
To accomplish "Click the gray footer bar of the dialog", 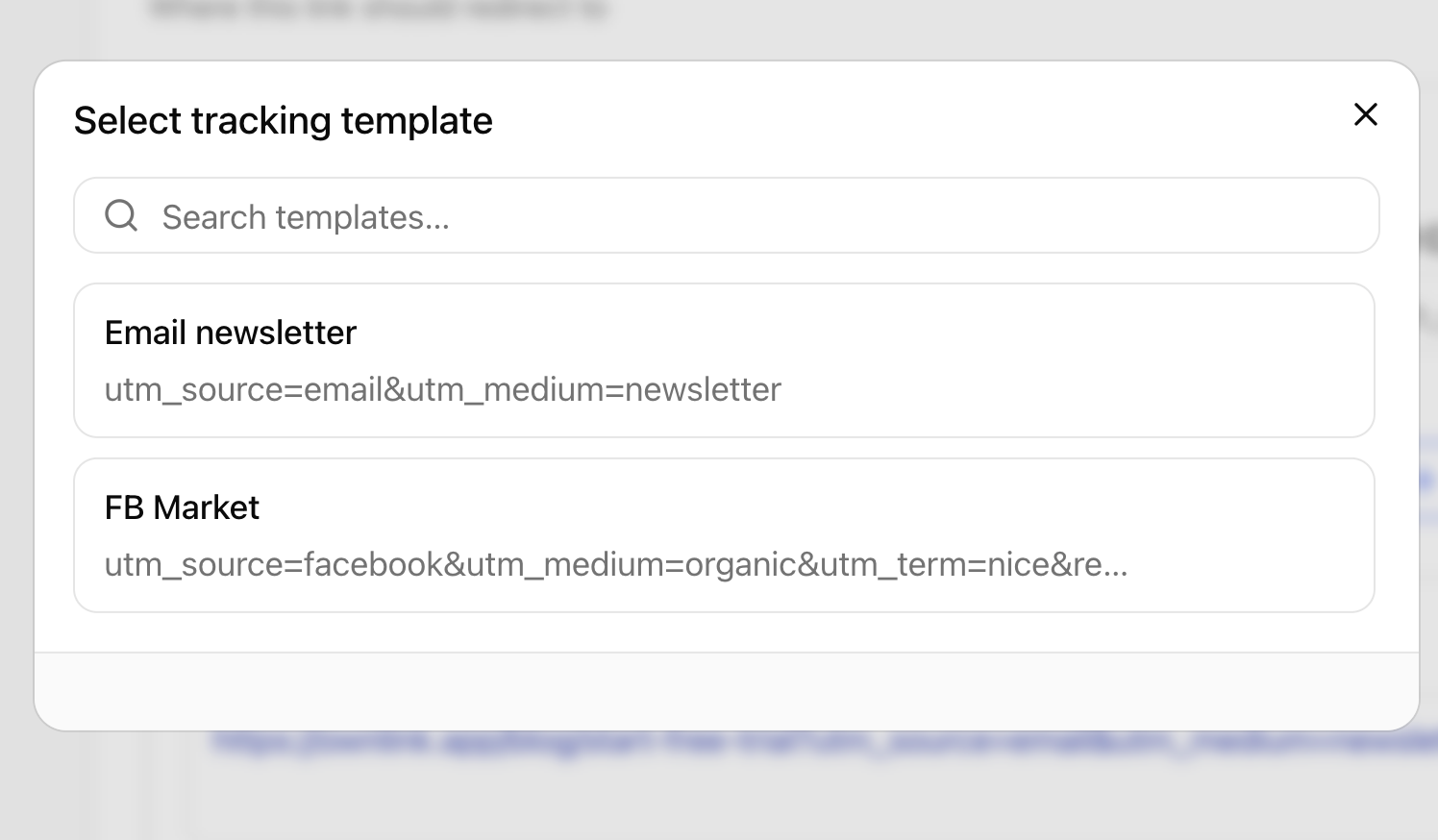I will 727,691.
